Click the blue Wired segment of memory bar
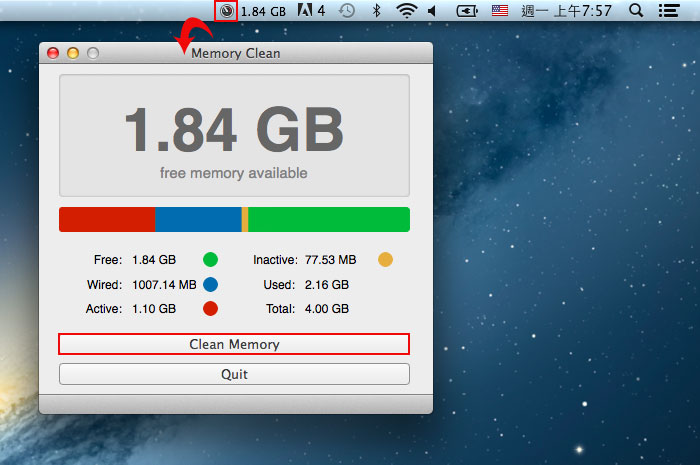The height and width of the screenshot is (465, 700). (x=198, y=219)
